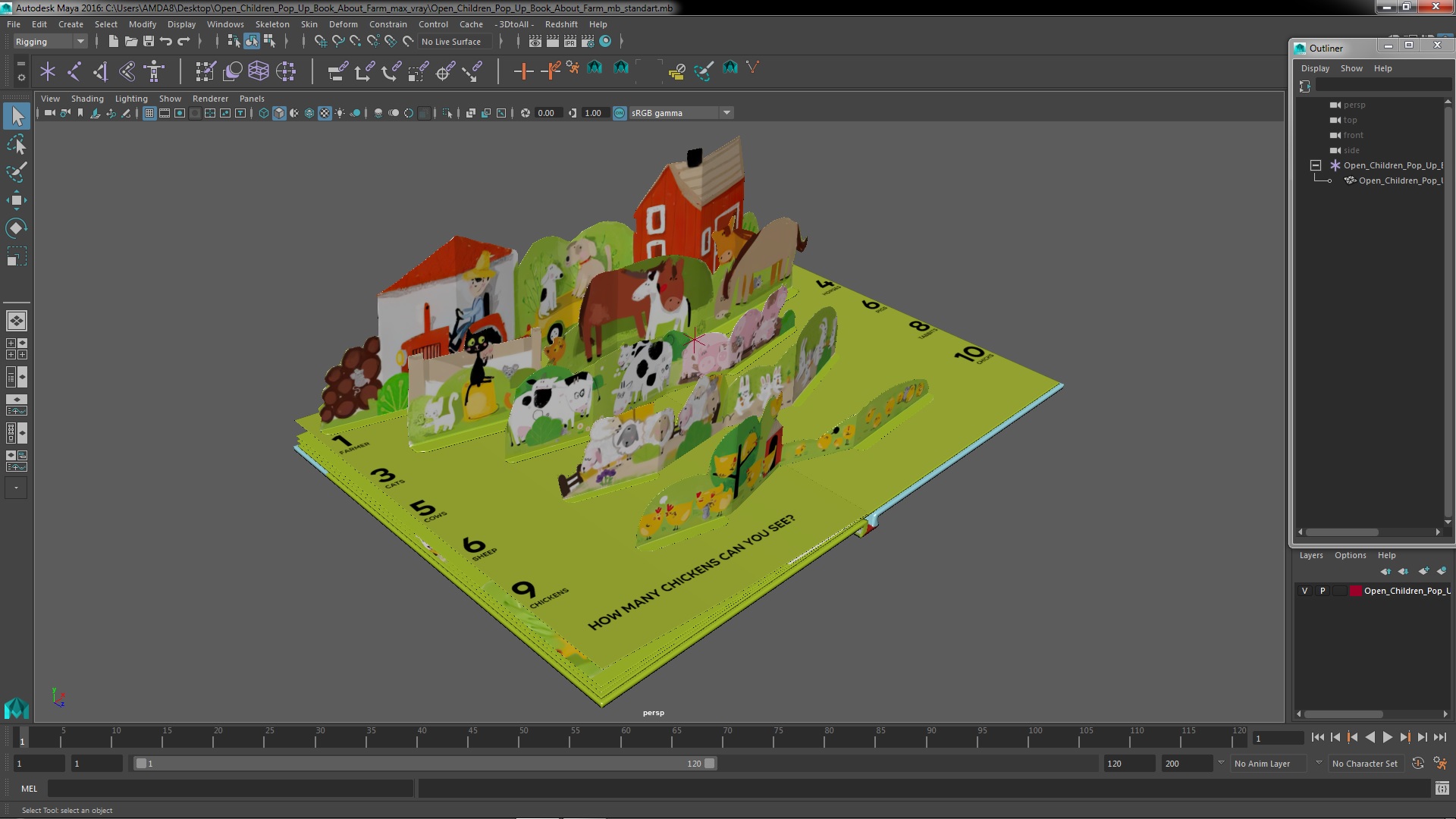
Task: Toggle the viewport grid display
Action: [x=149, y=113]
